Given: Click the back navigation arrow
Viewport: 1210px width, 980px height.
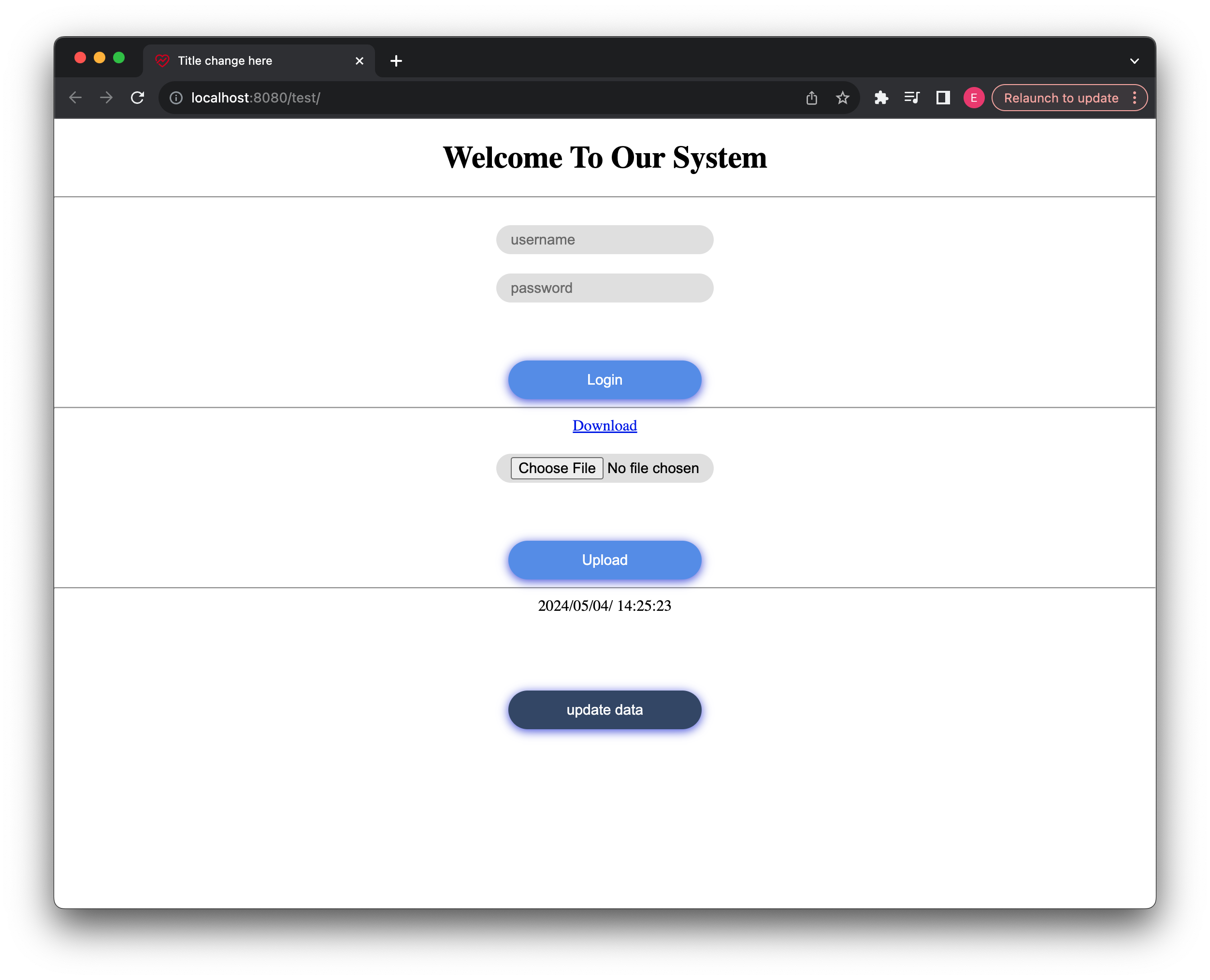Looking at the screenshot, I should pos(75,98).
